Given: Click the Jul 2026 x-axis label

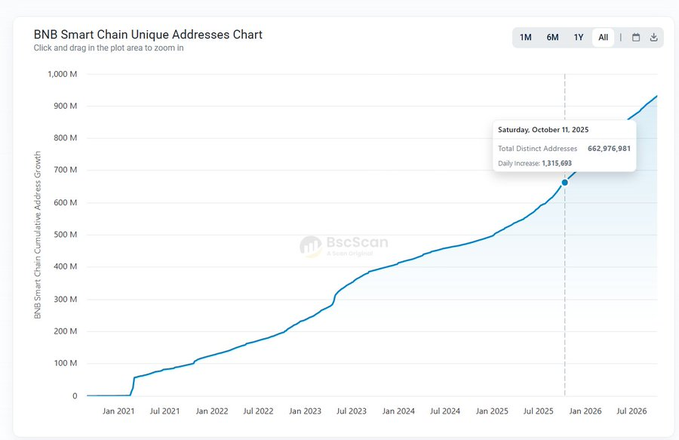Looking at the screenshot, I should coord(631,411).
